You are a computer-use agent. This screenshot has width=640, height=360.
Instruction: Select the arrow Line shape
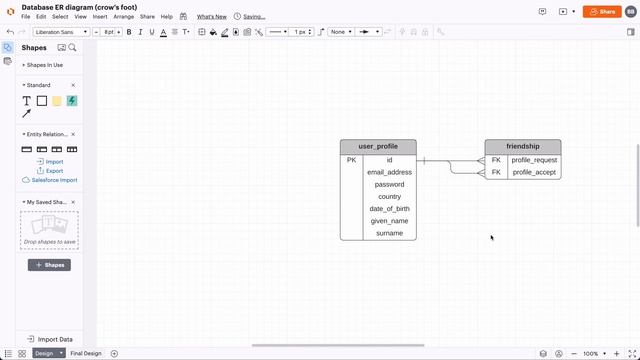pos(27,113)
